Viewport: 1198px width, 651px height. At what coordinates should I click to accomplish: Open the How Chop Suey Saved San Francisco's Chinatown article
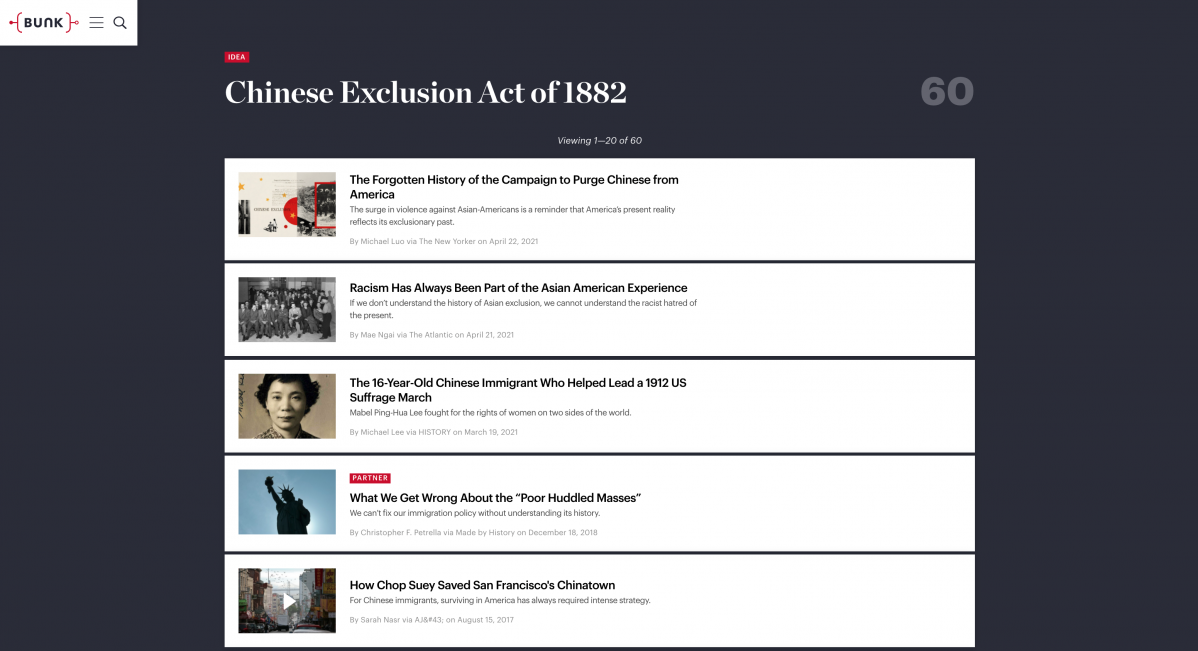point(481,585)
